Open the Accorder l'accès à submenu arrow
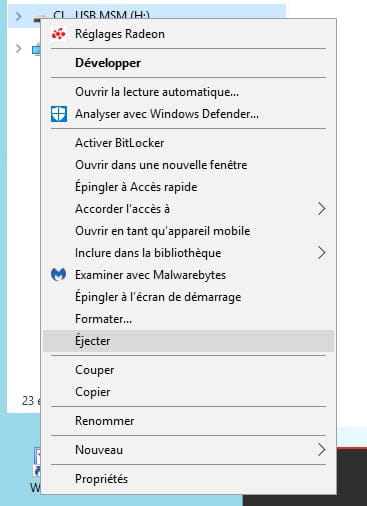This screenshot has height=506, width=367. tap(321, 209)
